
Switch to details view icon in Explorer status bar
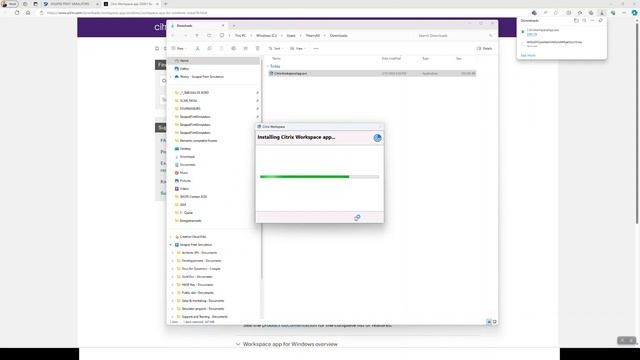tap(489, 322)
